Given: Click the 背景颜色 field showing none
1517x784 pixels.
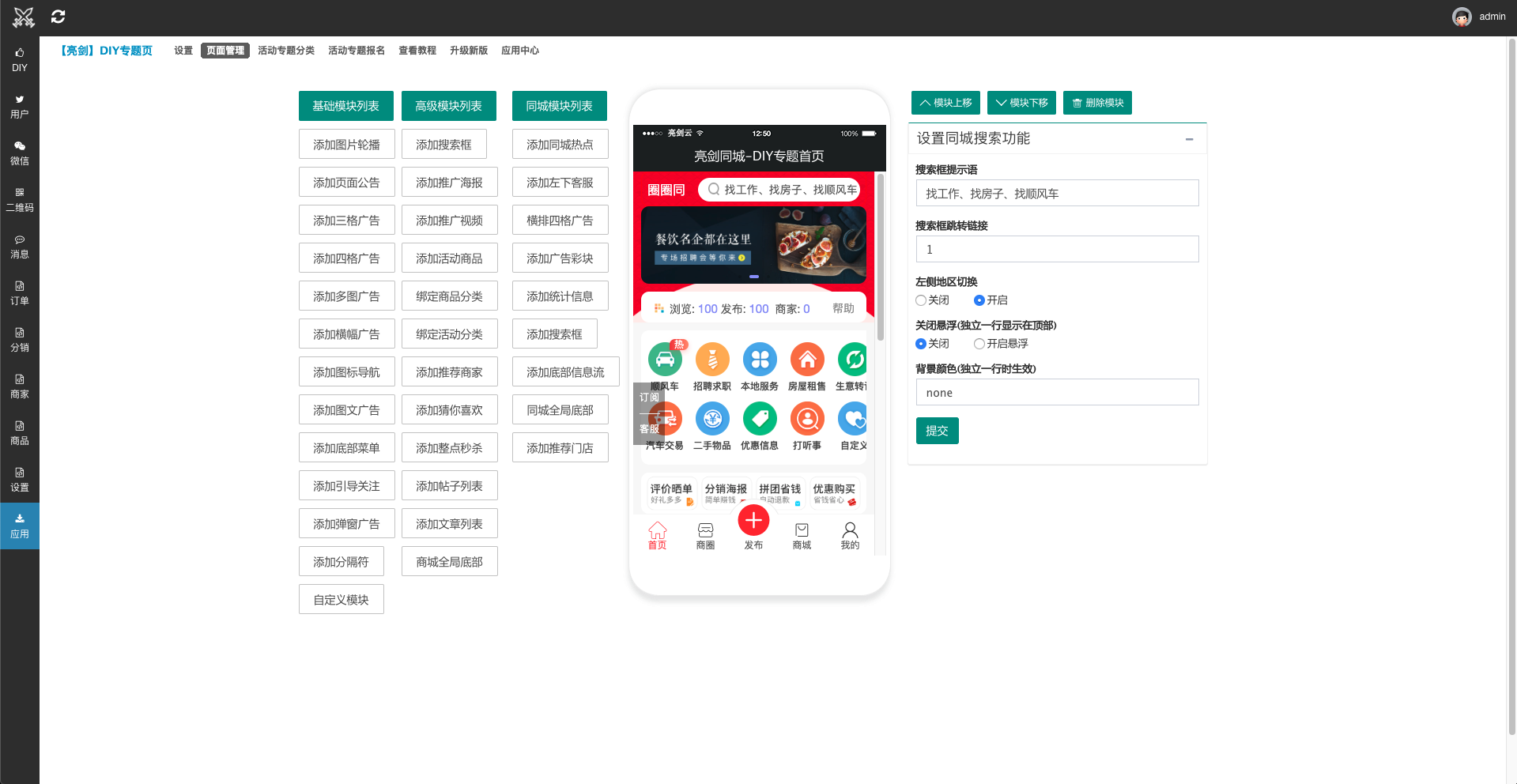Looking at the screenshot, I should pyautogui.click(x=1057, y=392).
